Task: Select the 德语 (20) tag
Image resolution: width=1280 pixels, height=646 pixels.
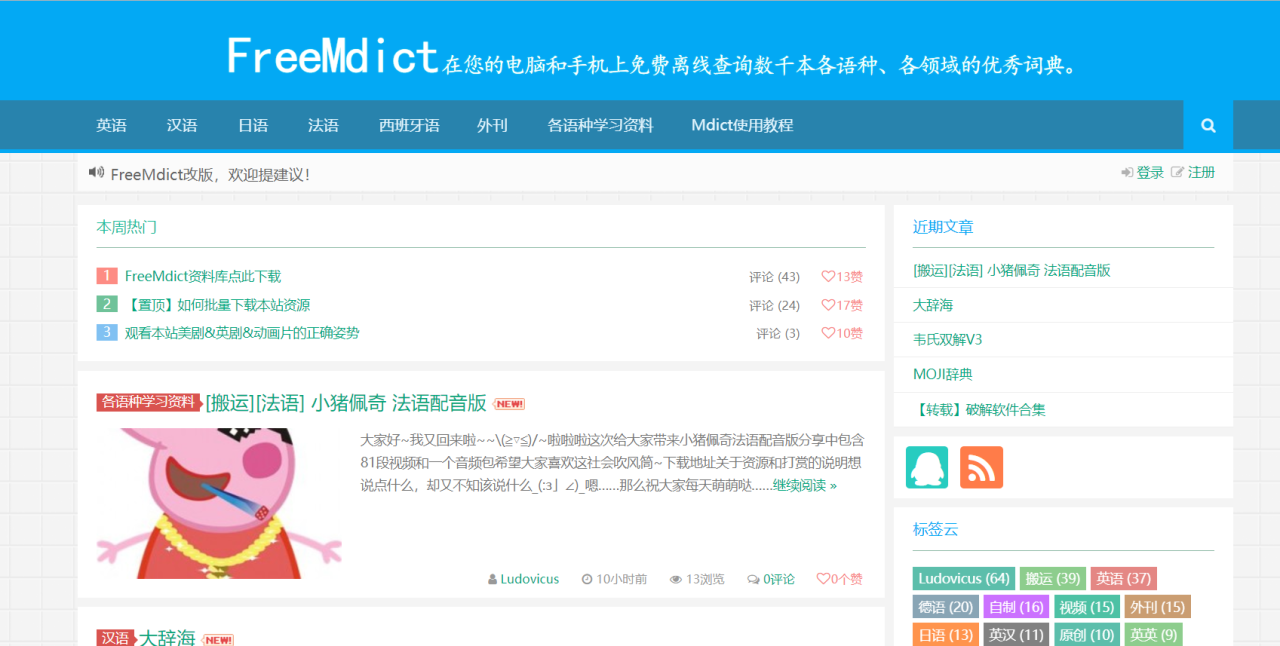Action: click(x=946, y=607)
